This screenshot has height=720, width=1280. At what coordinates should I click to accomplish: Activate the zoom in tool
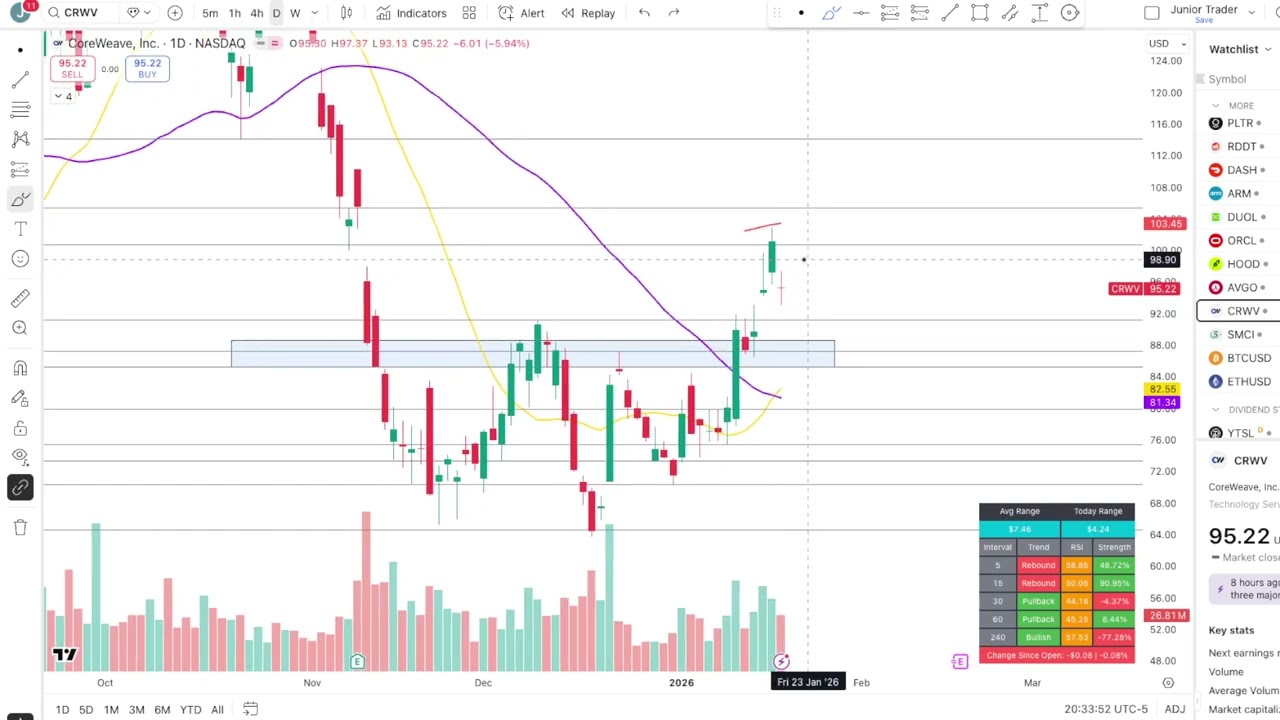tap(20, 328)
